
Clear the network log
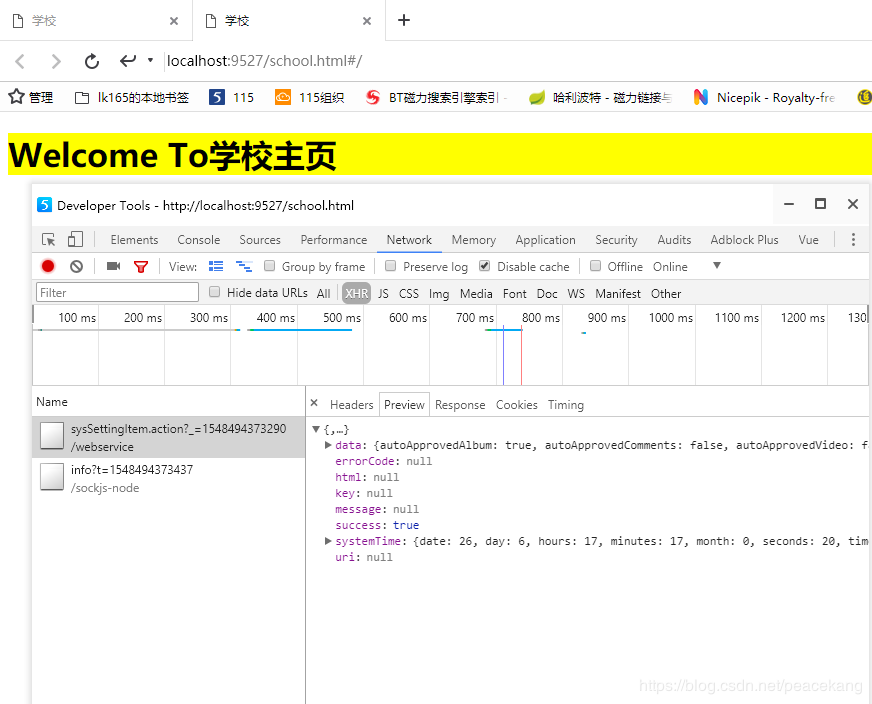(76, 266)
